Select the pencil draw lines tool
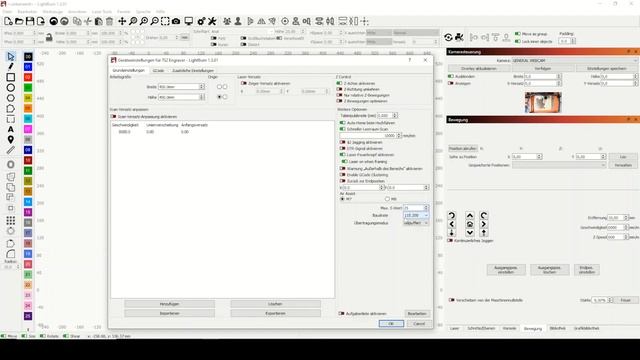The height and width of the screenshot is (360, 640). click(x=11, y=66)
